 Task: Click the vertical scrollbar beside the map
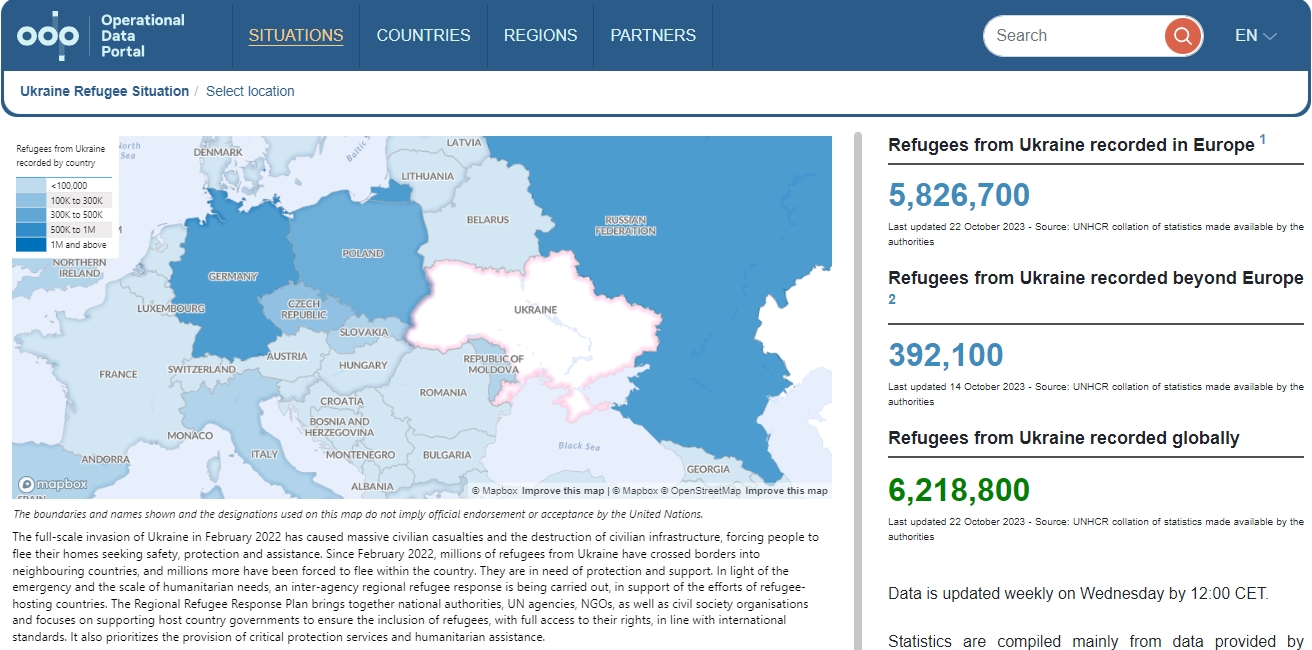[x=856, y=390]
